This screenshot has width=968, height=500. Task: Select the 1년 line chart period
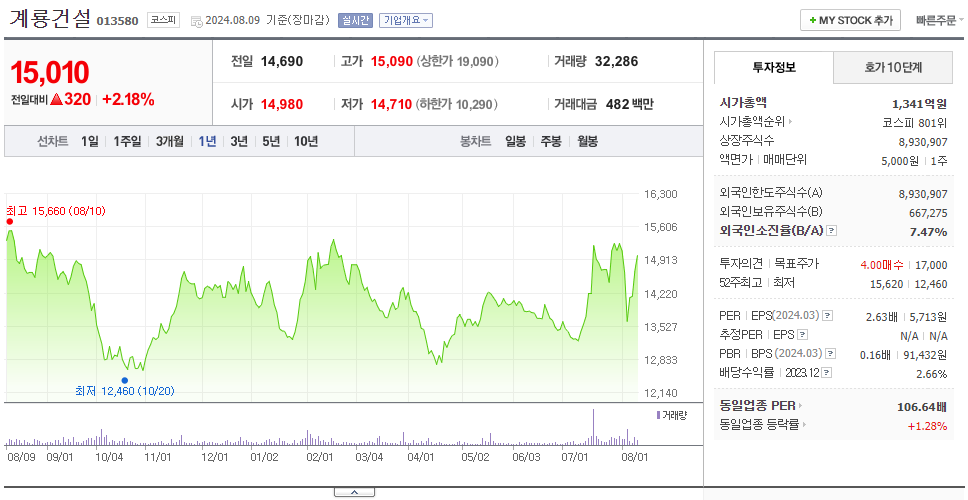[207, 141]
